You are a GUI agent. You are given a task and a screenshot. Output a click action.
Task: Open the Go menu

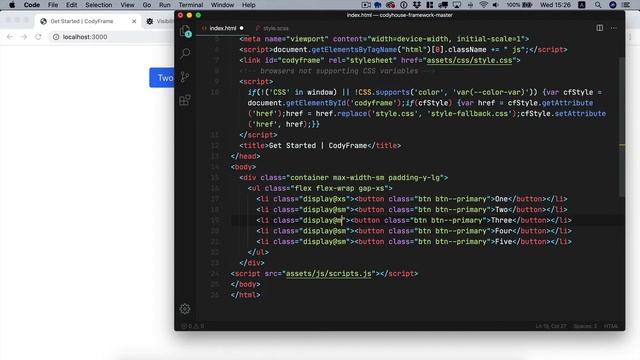tap(147, 5)
